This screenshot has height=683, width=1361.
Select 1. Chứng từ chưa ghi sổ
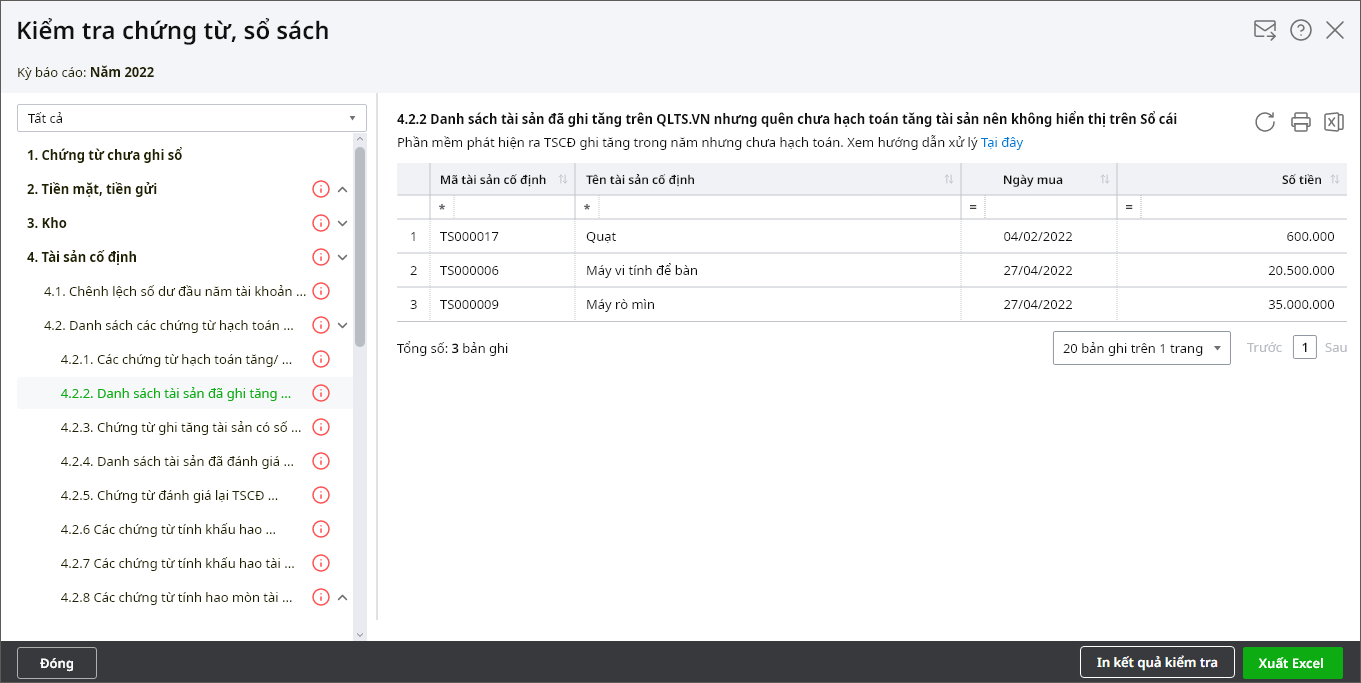pyautogui.click(x=104, y=155)
